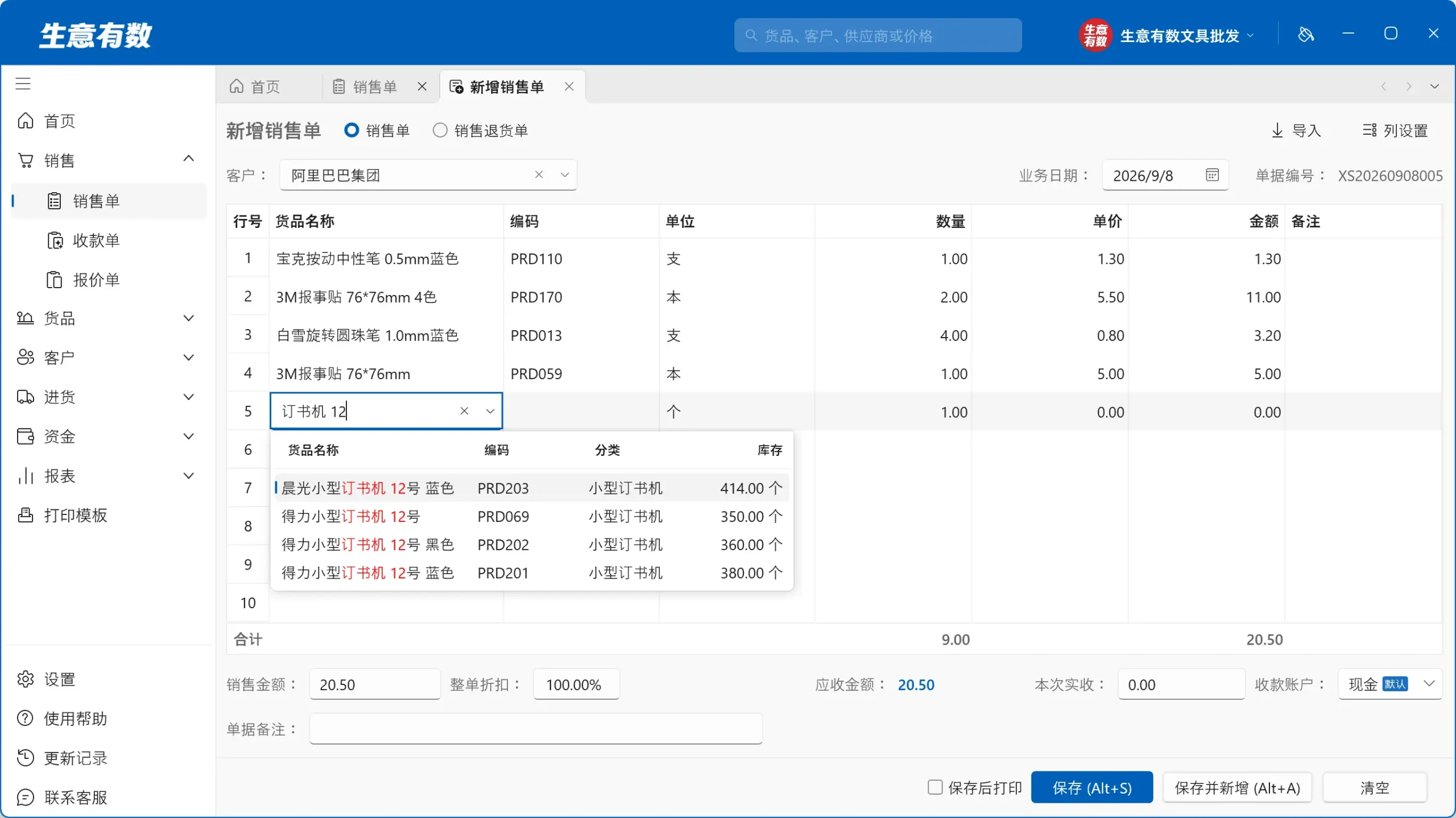
Task: Click the theme icon in title bar
Action: pos(1306,35)
